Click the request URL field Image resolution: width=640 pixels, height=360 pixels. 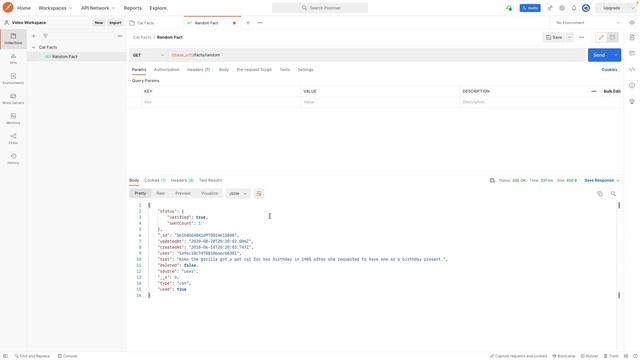coord(377,55)
